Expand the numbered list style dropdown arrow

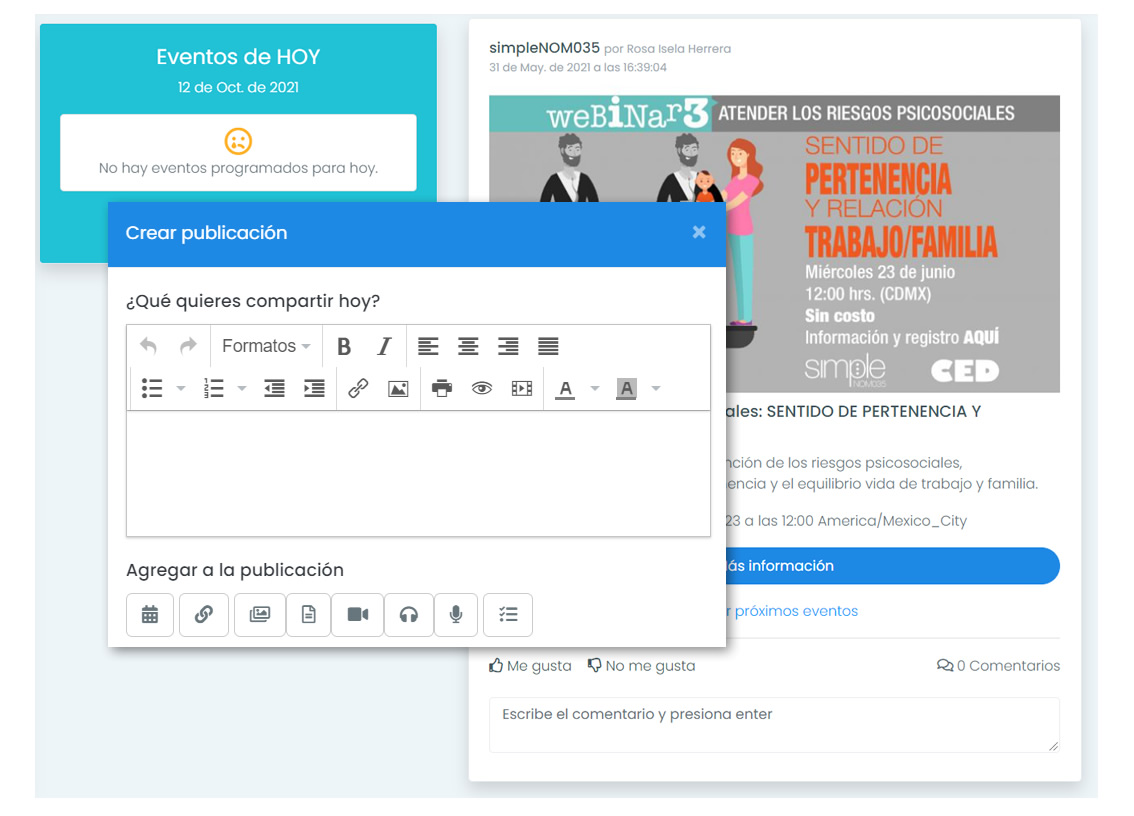coord(242,389)
